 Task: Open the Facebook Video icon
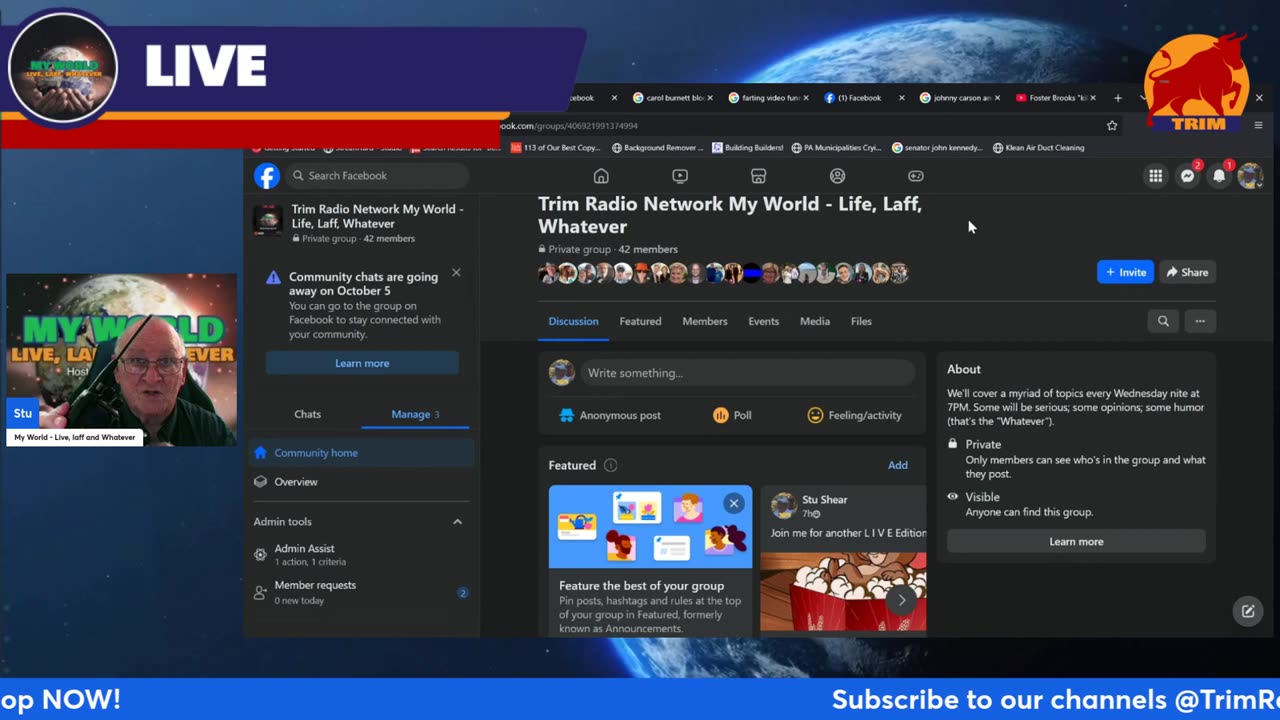680,176
